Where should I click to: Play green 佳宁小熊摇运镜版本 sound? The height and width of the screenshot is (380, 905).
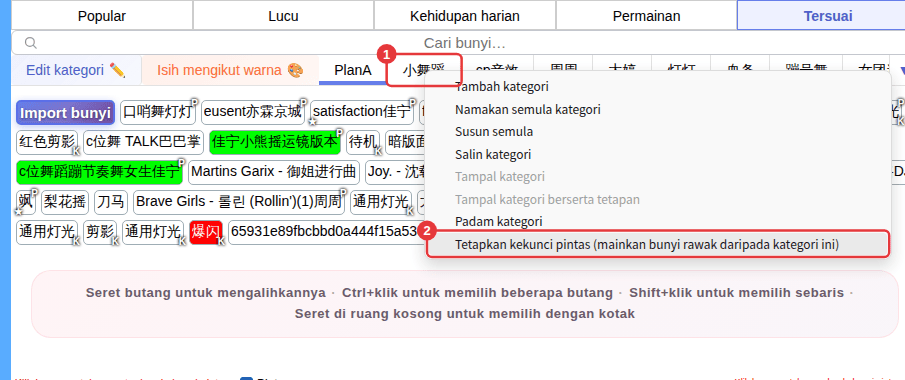click(275, 142)
